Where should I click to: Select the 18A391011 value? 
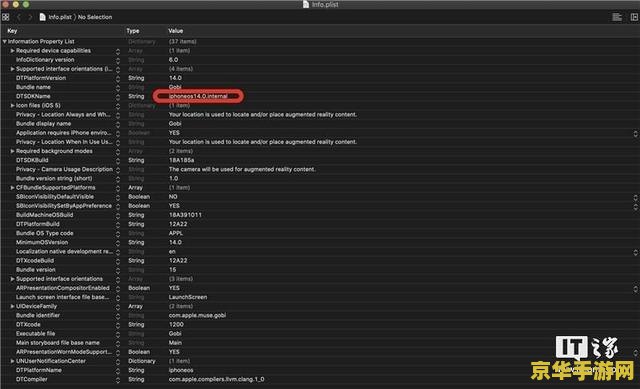(185, 215)
